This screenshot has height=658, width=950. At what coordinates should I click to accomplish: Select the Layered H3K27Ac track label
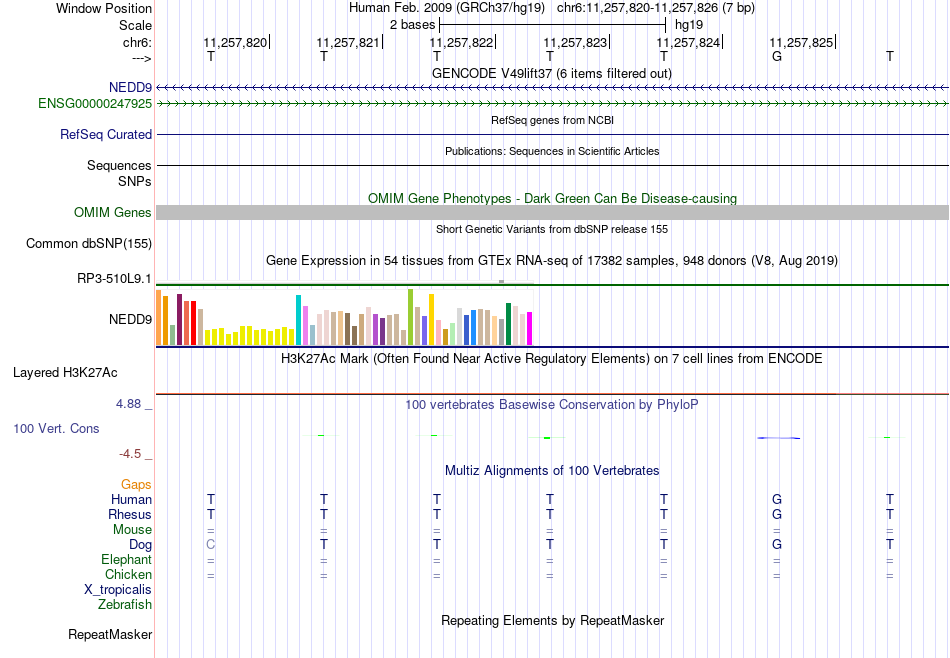pyautogui.click(x=65, y=373)
